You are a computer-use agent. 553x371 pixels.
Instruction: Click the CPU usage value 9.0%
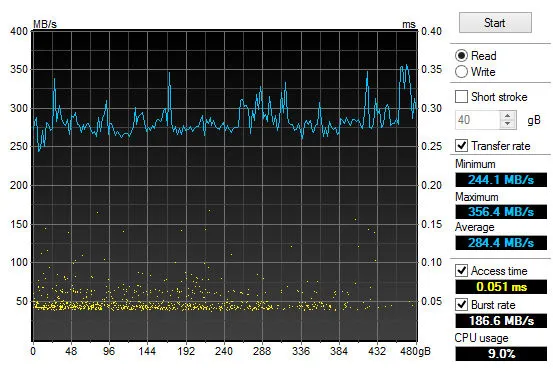501,353
